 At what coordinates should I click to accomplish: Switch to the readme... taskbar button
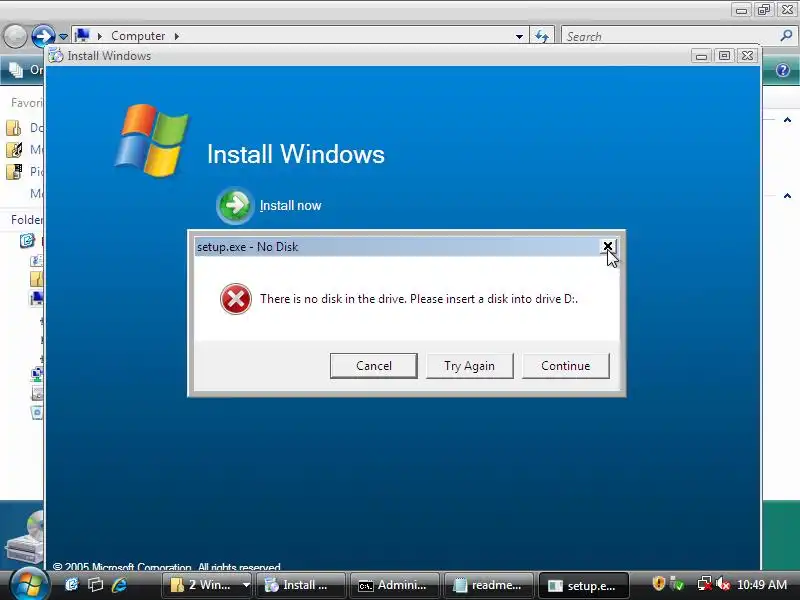coord(489,585)
